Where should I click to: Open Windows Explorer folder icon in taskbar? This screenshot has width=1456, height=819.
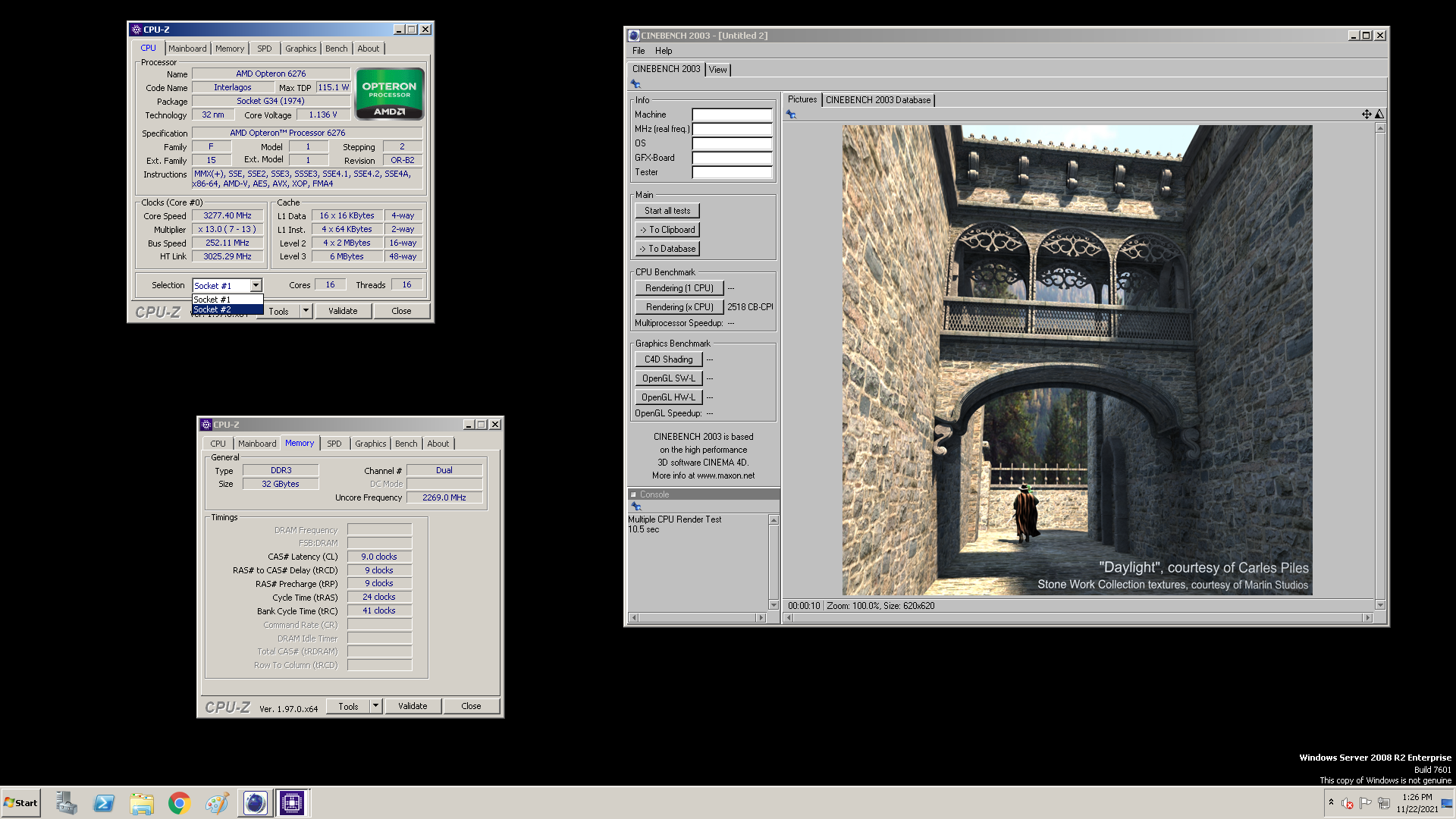point(142,803)
